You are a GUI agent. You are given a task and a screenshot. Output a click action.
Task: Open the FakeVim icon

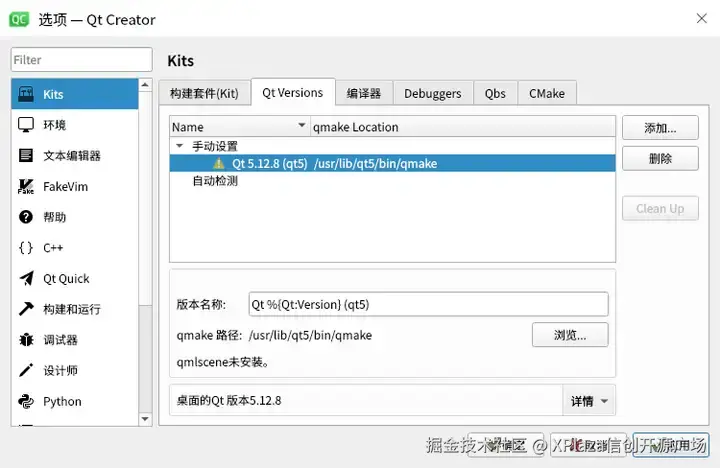coord(26,186)
